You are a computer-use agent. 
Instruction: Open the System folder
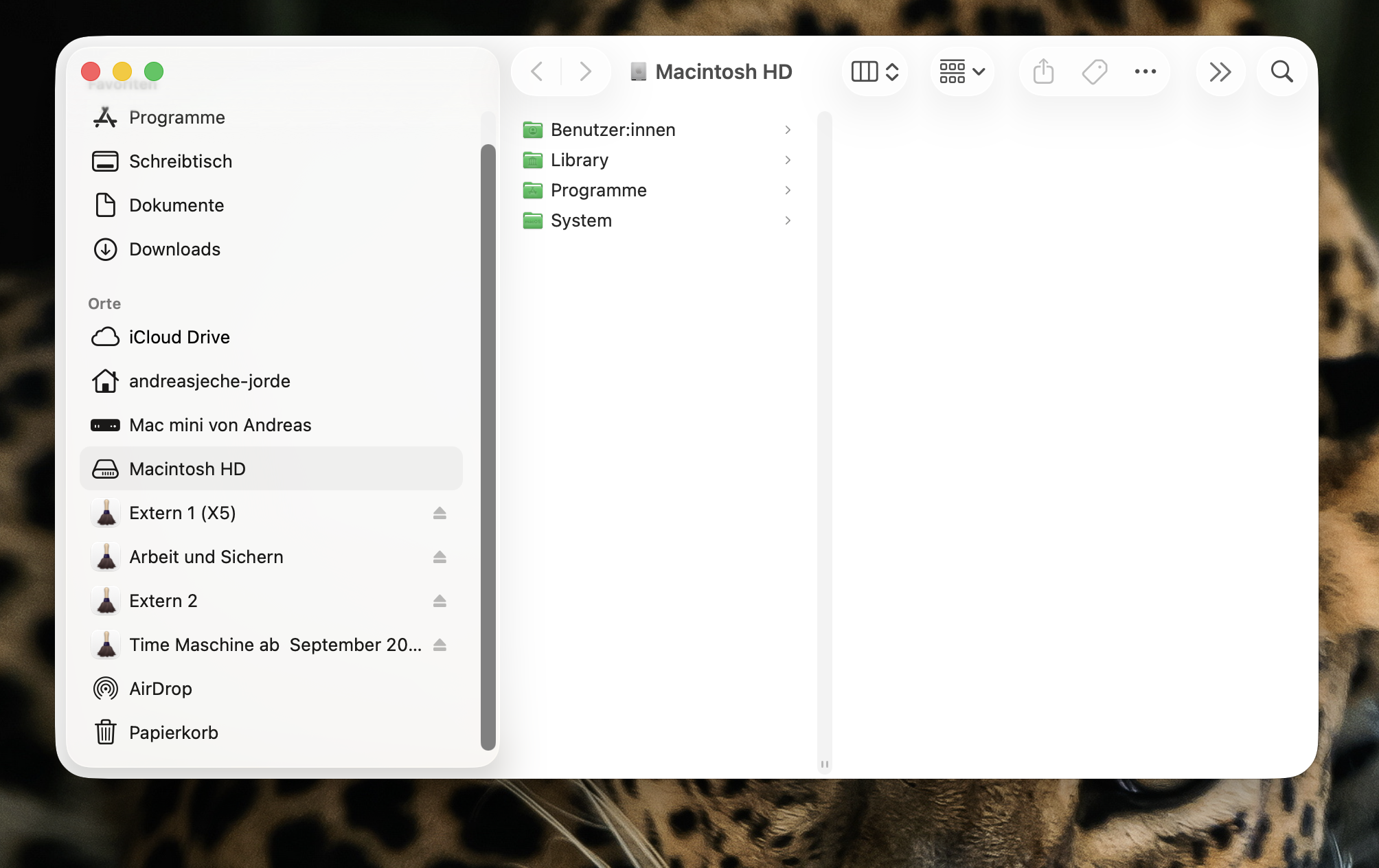pyautogui.click(x=580, y=220)
